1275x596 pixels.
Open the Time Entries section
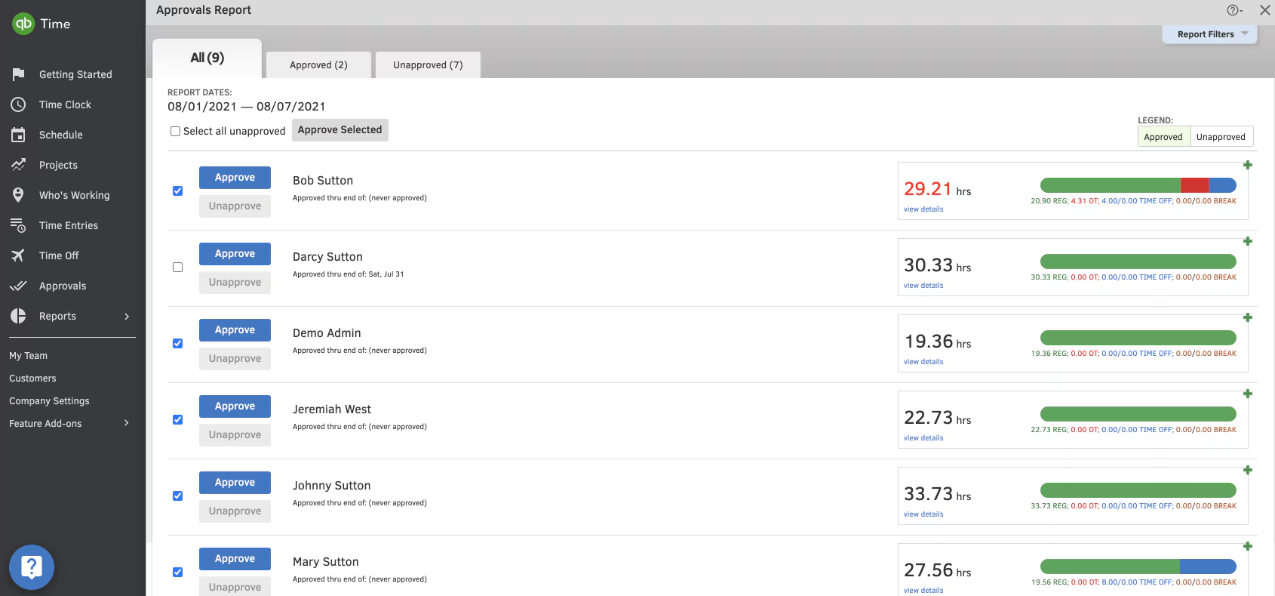20,225
